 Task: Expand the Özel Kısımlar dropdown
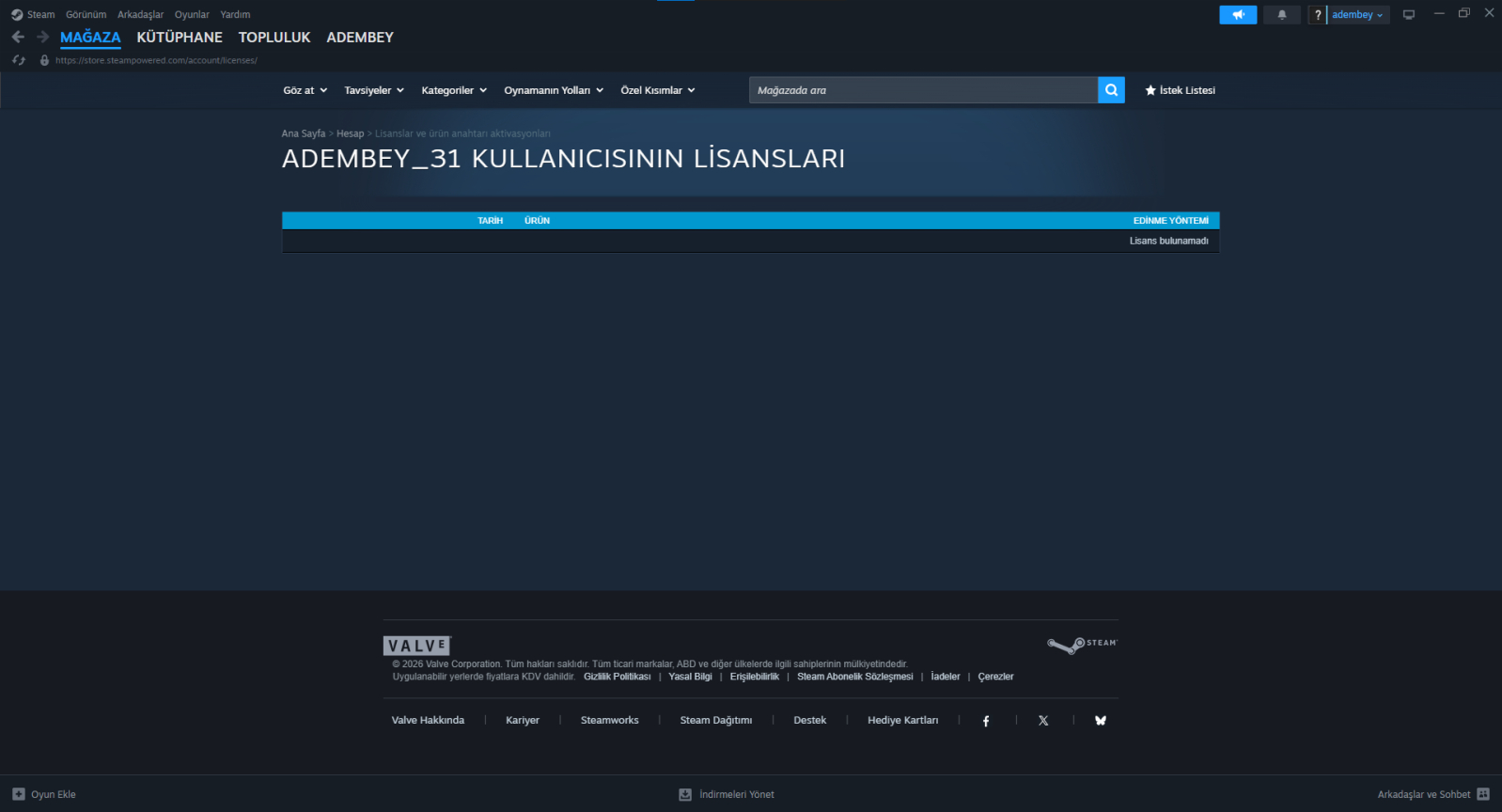[658, 90]
